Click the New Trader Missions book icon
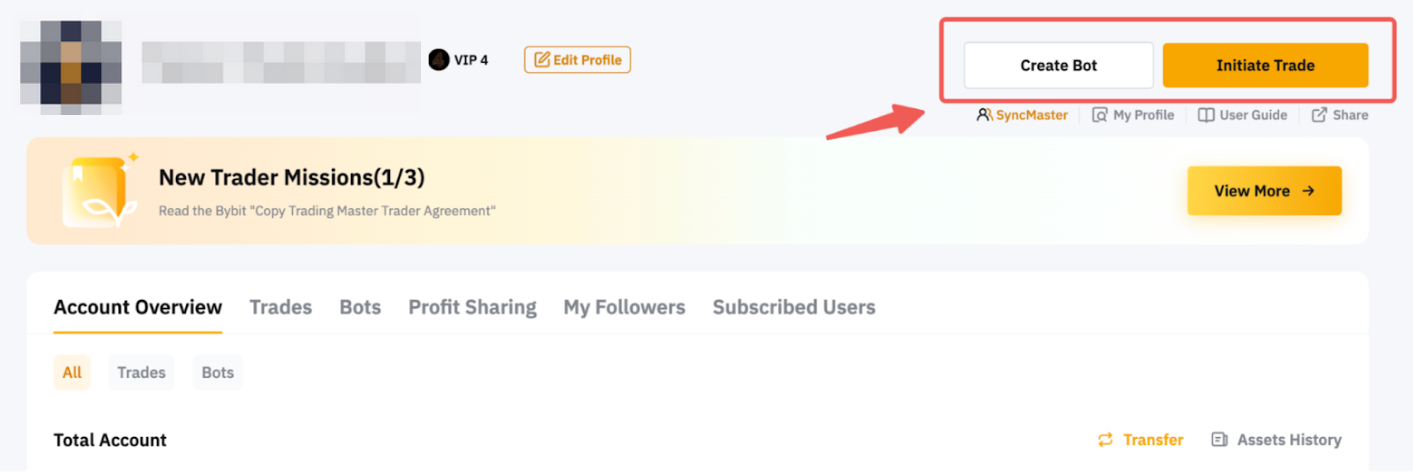 [x=97, y=190]
